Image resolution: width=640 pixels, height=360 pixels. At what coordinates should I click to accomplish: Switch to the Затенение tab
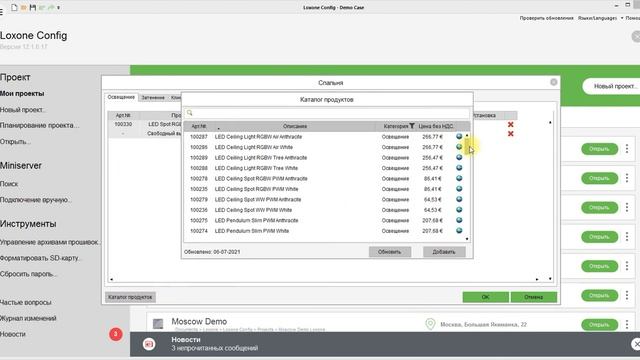point(153,98)
